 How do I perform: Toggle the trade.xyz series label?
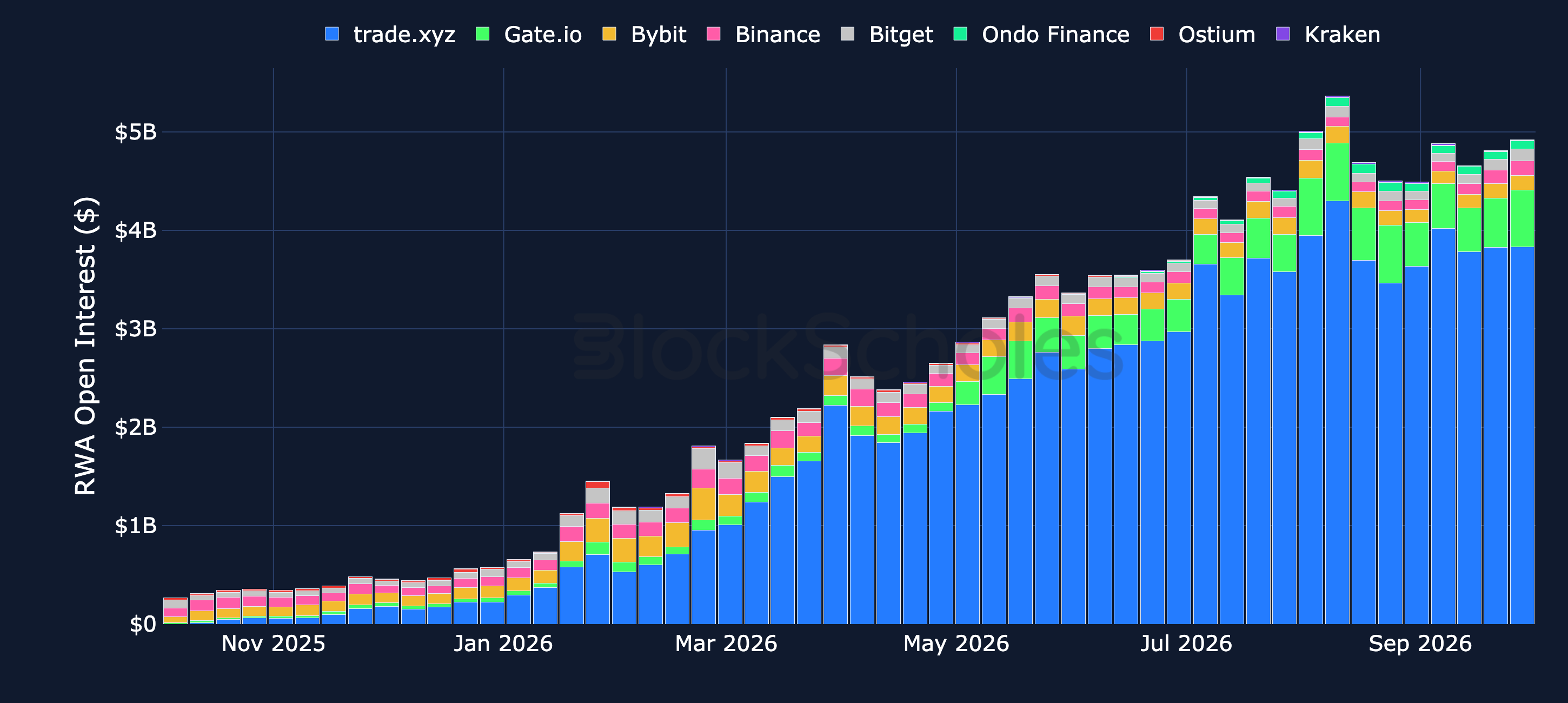(x=404, y=35)
